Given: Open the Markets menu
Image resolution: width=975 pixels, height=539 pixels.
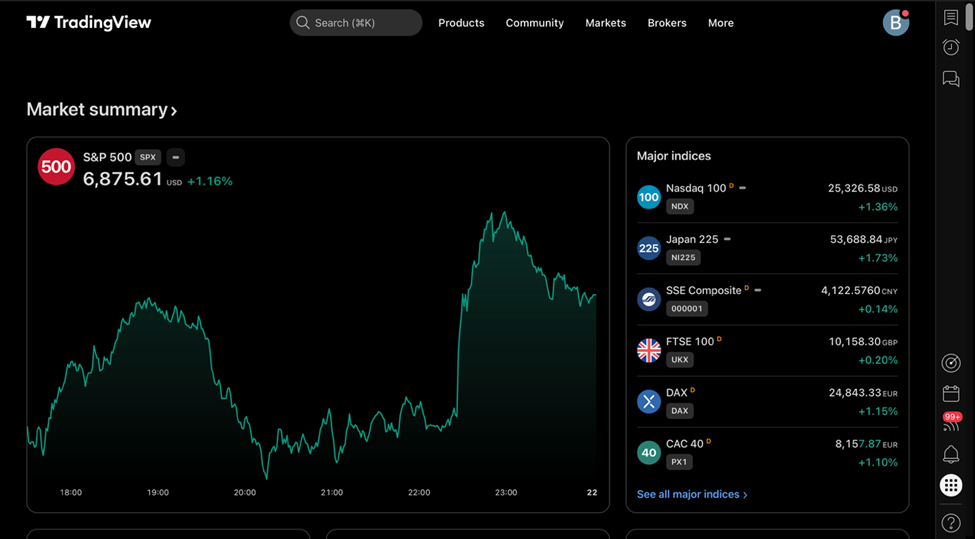Looking at the screenshot, I should (x=606, y=23).
